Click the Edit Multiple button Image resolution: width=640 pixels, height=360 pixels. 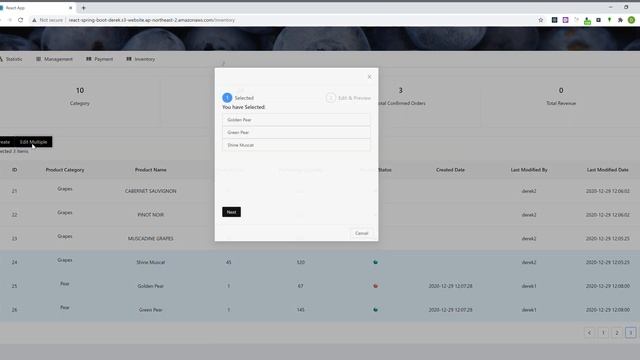tap(33, 142)
